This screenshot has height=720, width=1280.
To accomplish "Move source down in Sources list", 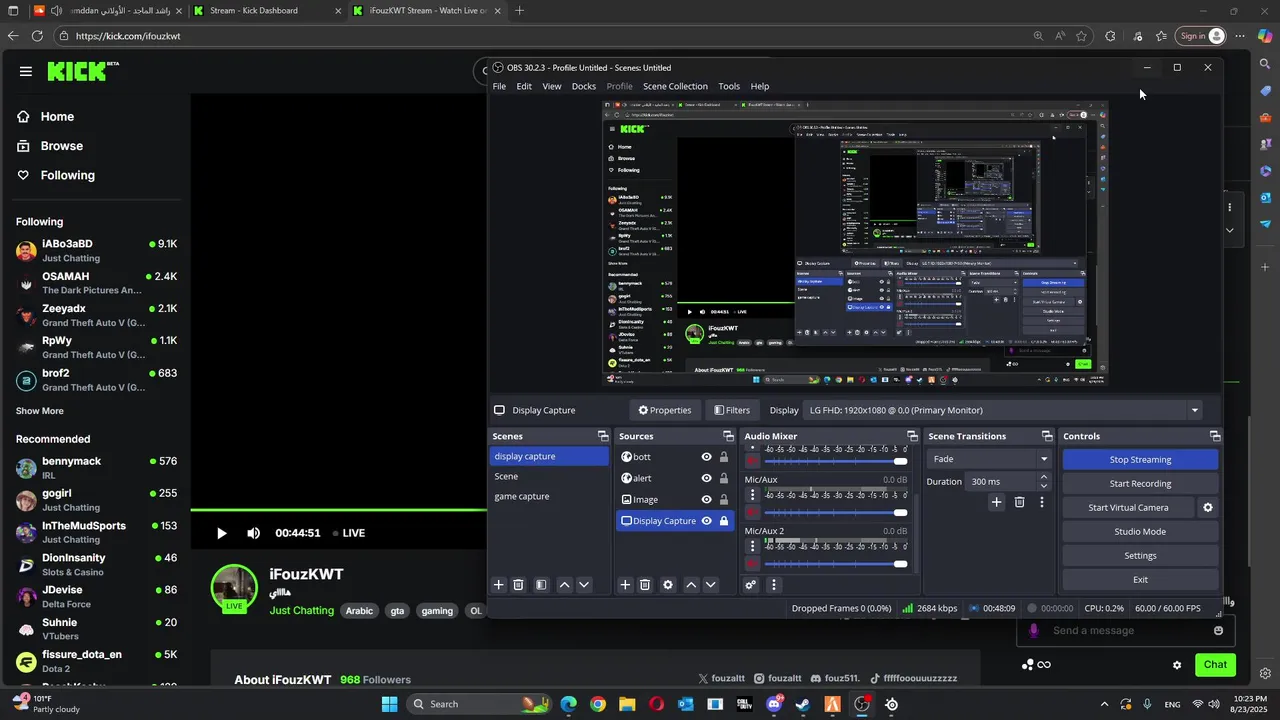I will [x=711, y=585].
